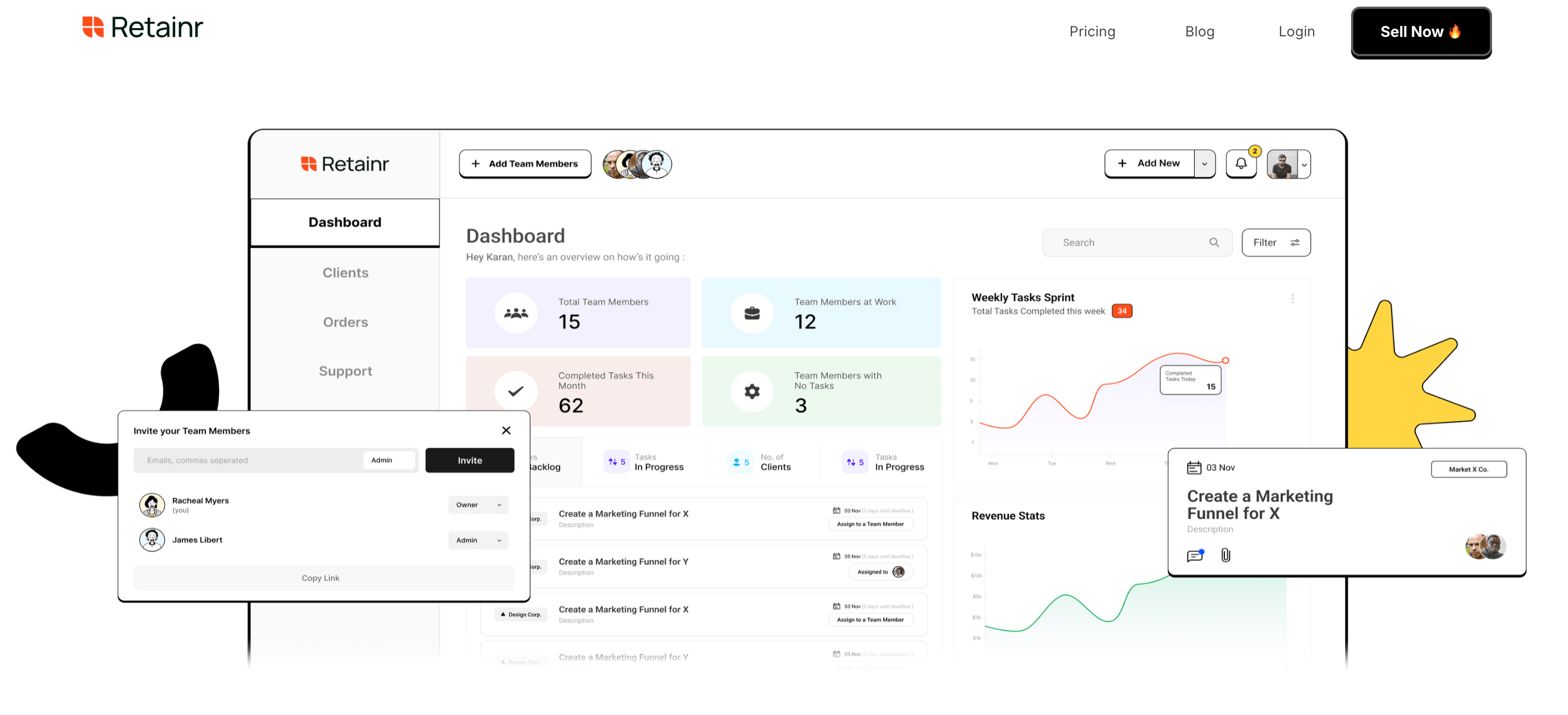Click the search magnifier icon
Viewport: 1568px width, 715px height.
(x=1214, y=242)
